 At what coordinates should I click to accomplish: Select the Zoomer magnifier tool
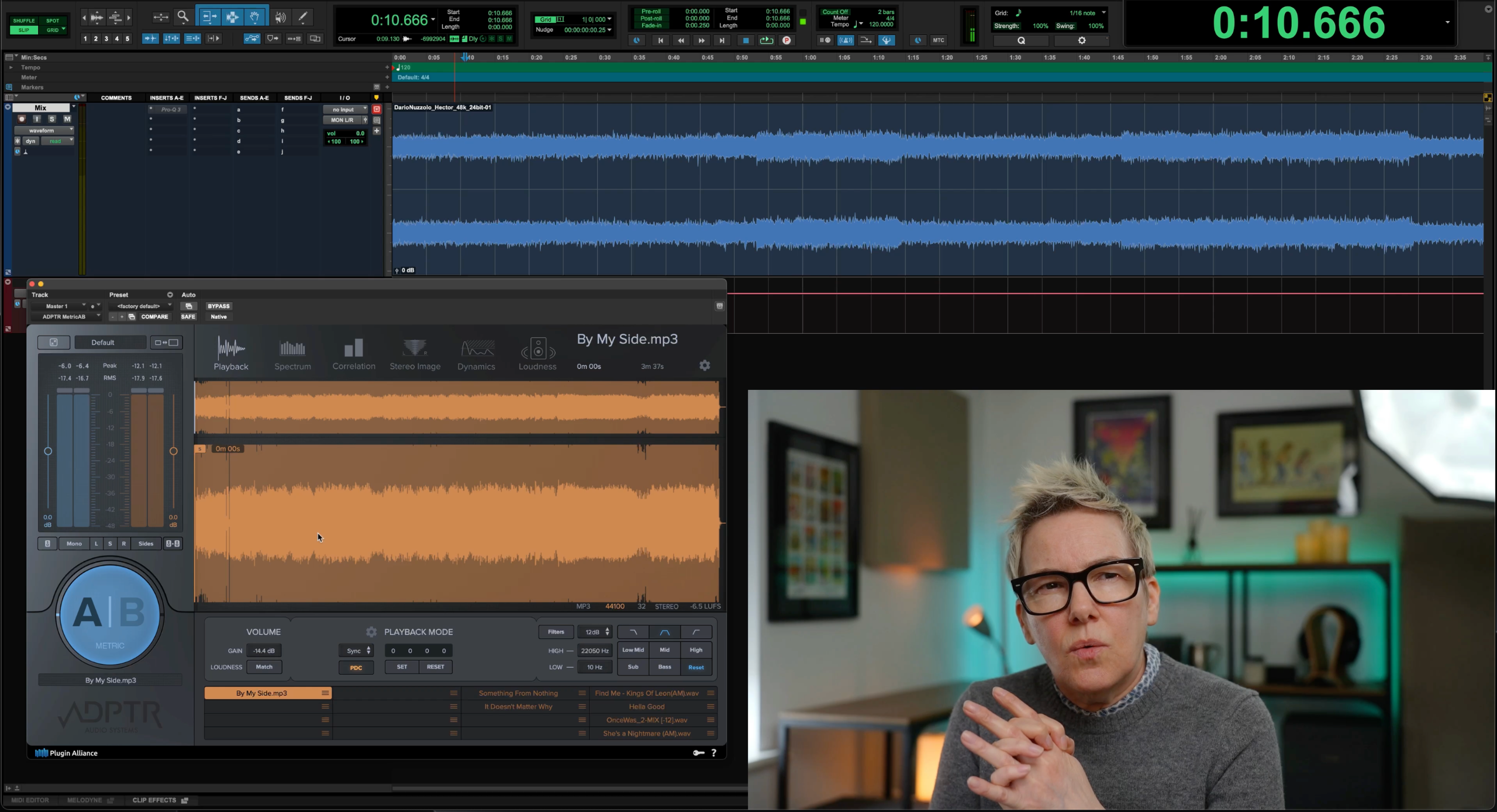point(183,17)
